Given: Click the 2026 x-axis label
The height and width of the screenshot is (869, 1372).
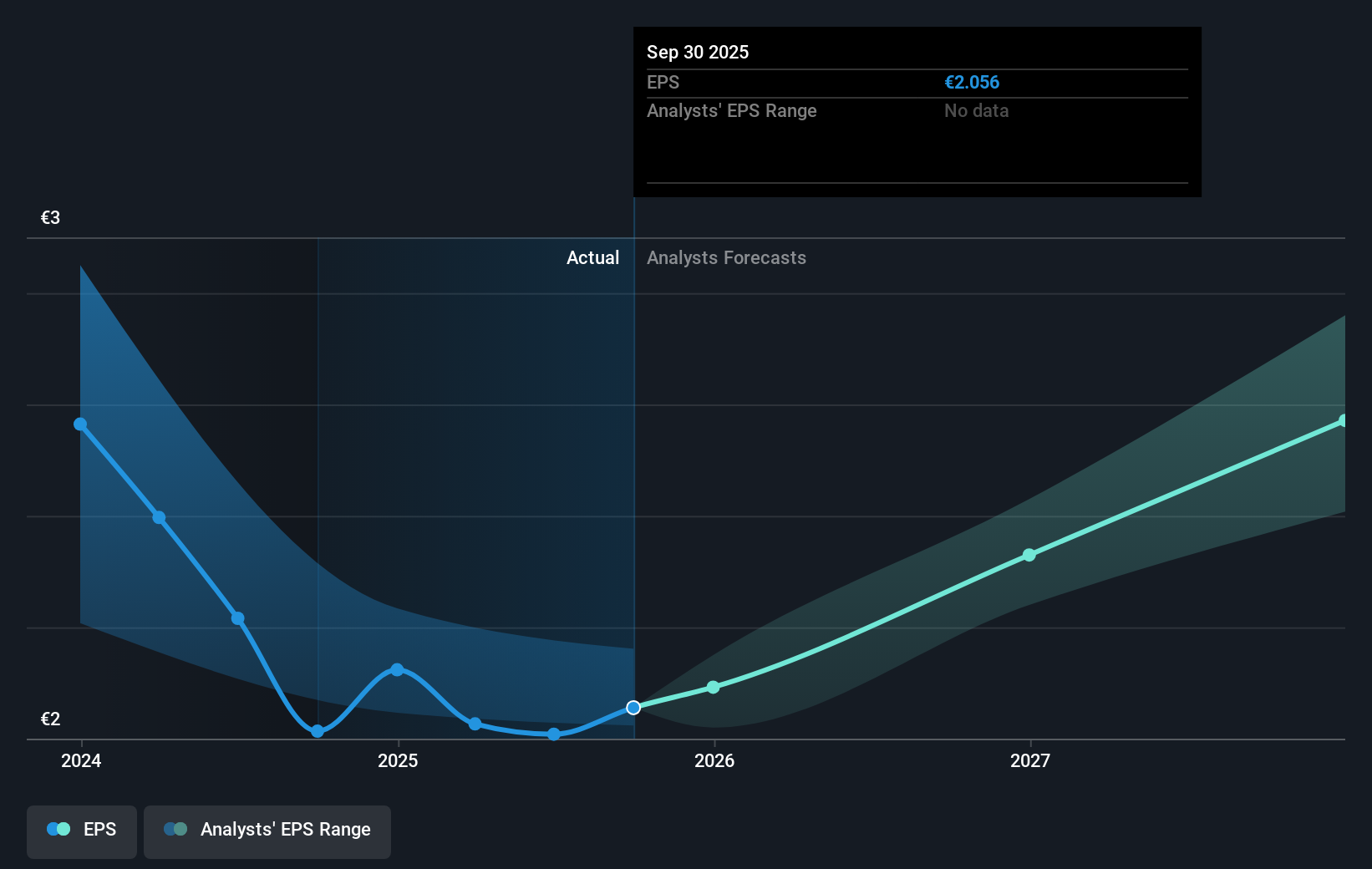Looking at the screenshot, I should (714, 760).
